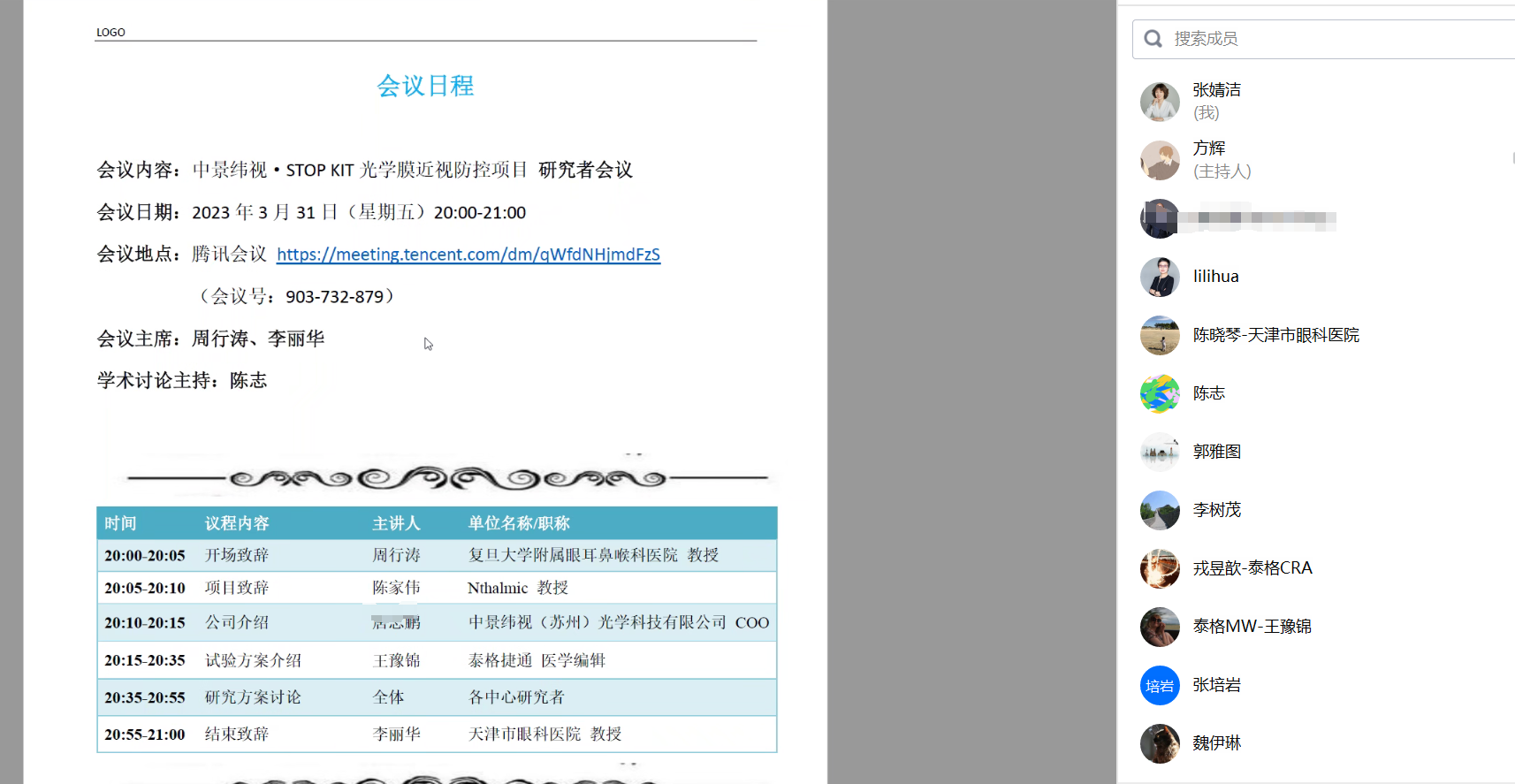Click the colorful avatar of 陈志
Image resolution: width=1515 pixels, height=784 pixels.
point(1160,393)
